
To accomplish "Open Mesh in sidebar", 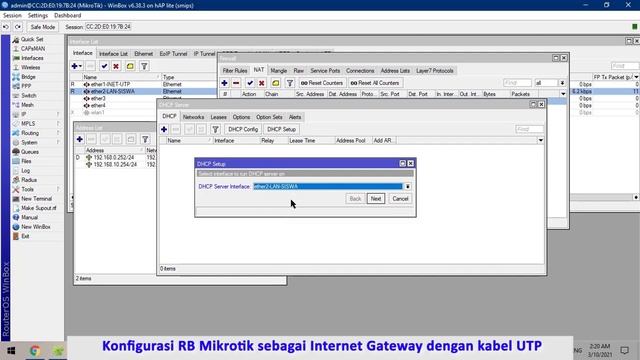I will [x=27, y=105].
